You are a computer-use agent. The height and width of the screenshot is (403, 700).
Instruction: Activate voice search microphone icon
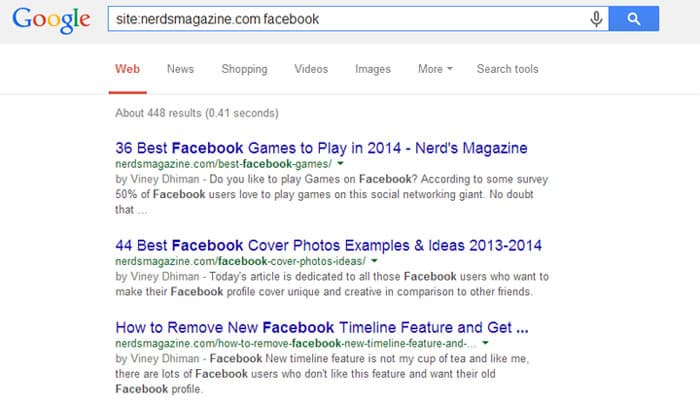pyautogui.click(x=596, y=19)
